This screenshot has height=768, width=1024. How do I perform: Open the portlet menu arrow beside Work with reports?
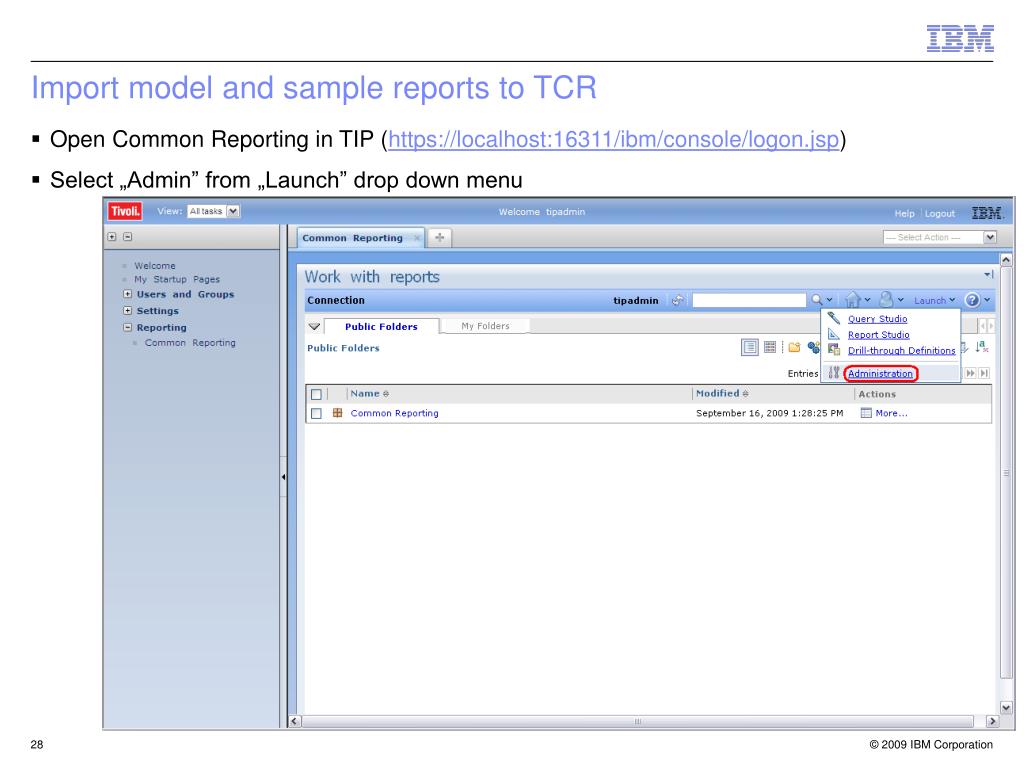tap(988, 275)
